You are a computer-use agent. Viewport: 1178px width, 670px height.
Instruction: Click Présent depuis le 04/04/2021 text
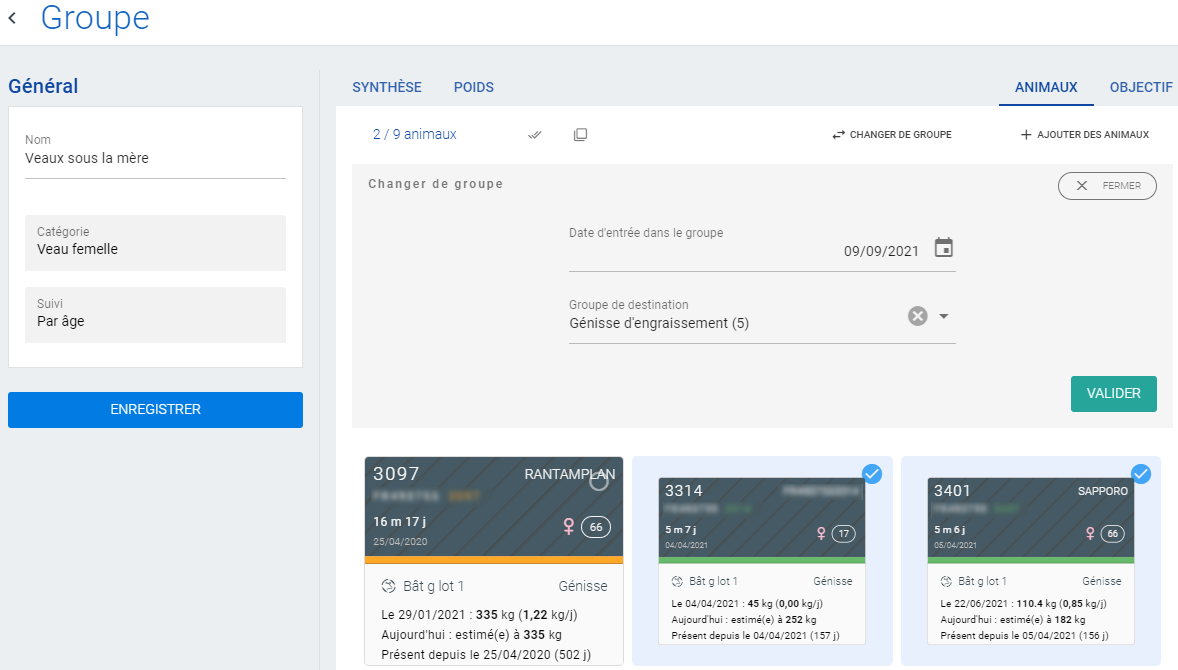[x=755, y=635]
